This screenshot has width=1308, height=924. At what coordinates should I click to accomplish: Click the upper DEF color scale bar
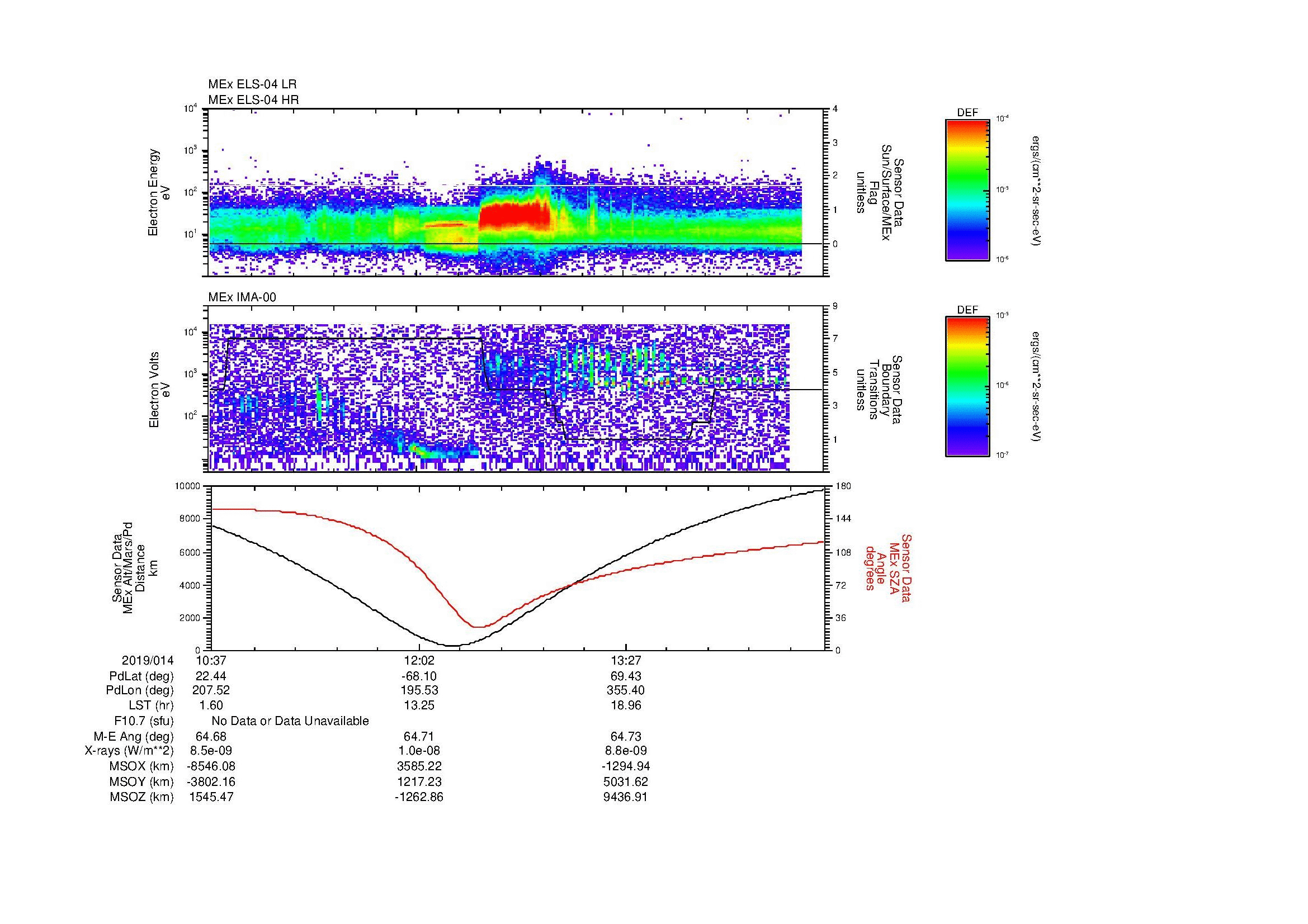(x=967, y=189)
